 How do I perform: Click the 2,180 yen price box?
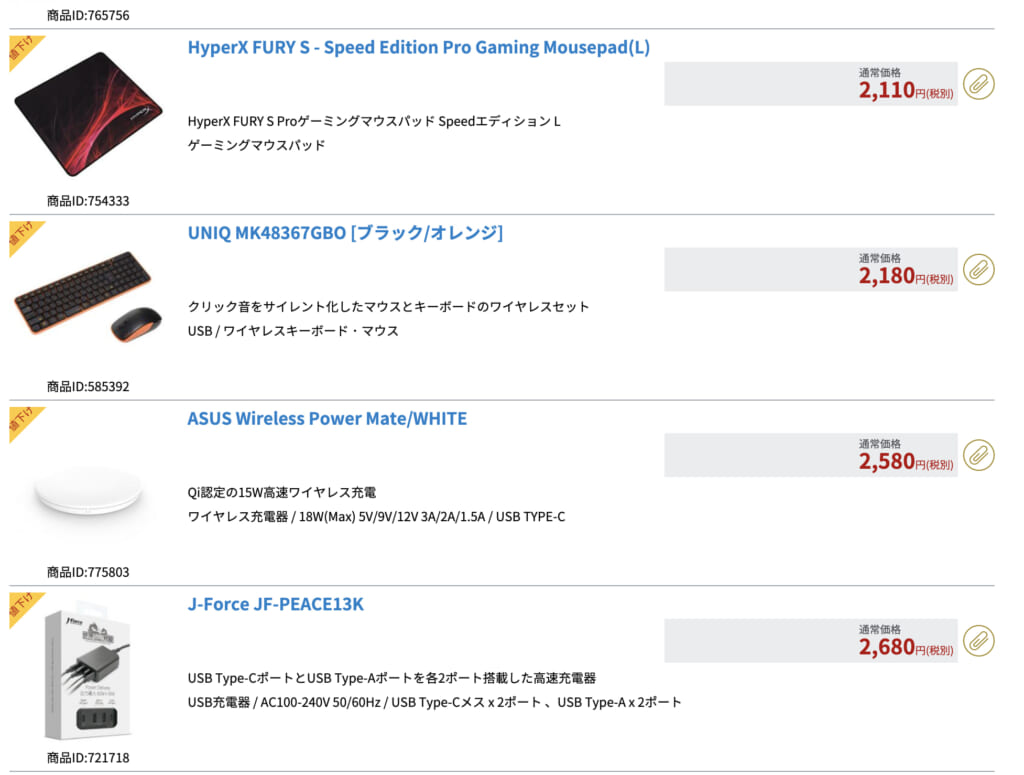tap(810, 269)
